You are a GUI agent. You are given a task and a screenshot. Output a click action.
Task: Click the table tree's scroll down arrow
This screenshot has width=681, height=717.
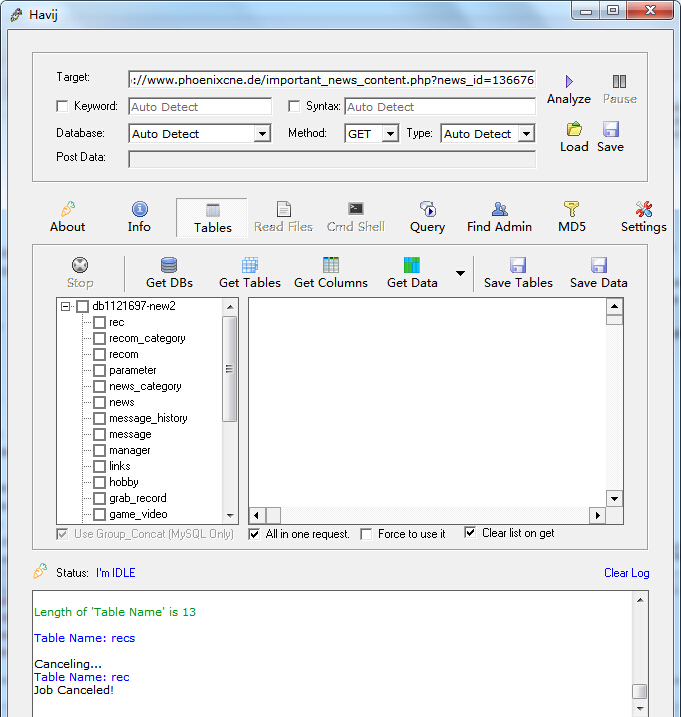230,515
